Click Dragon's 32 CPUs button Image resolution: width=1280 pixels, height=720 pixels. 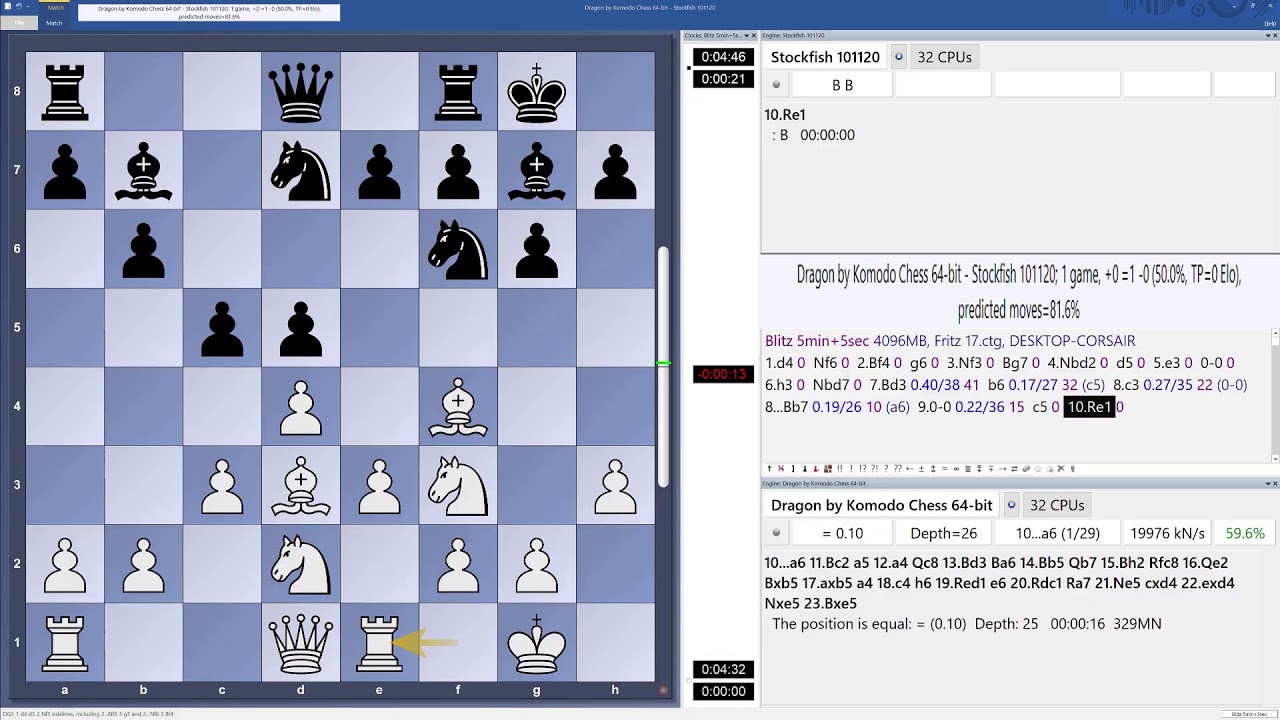(x=1057, y=505)
